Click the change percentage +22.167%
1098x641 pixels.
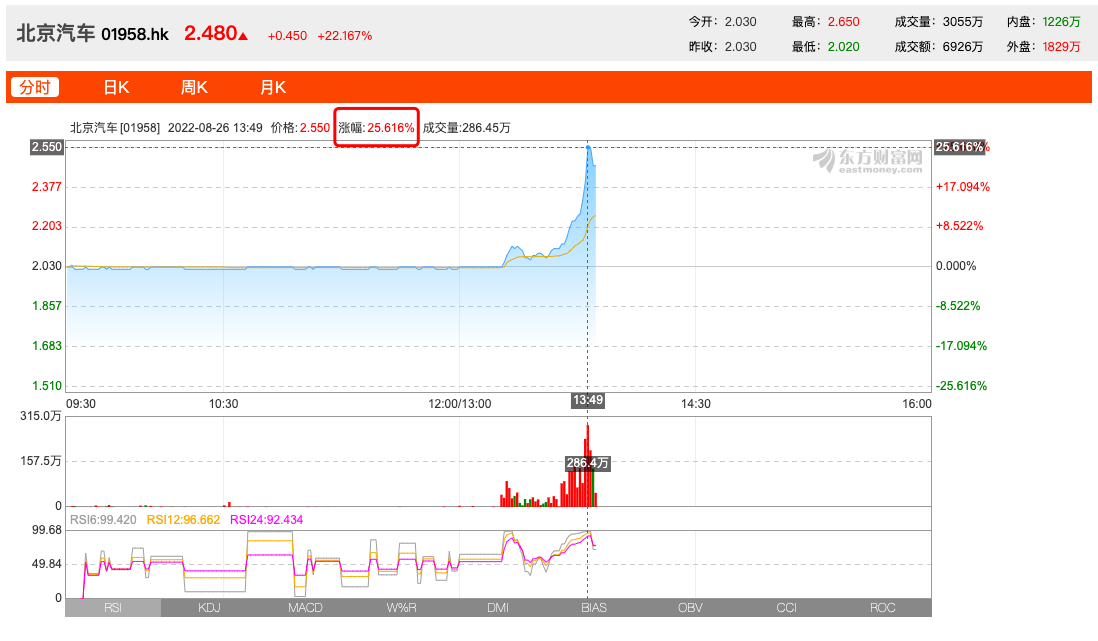[x=345, y=36]
